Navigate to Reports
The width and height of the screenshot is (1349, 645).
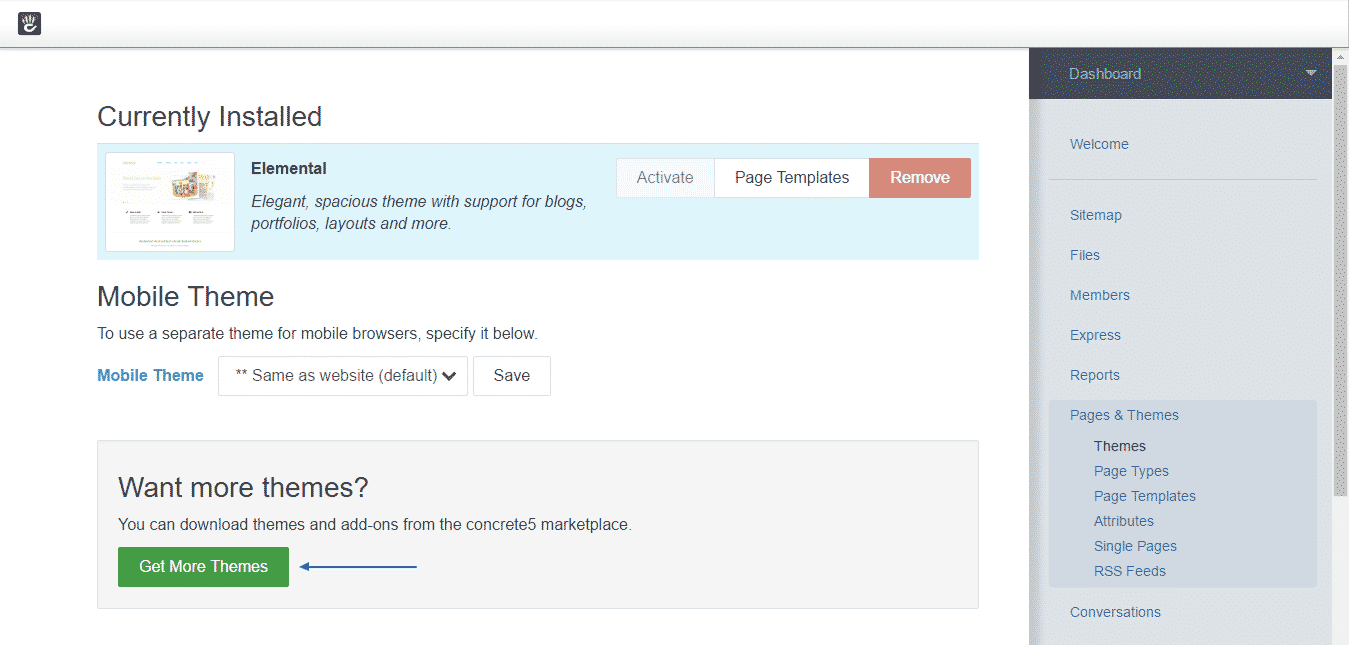(1094, 375)
